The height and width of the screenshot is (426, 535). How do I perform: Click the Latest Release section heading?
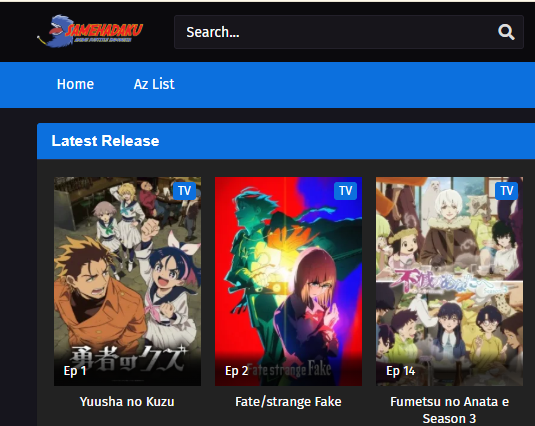pyautogui.click(x=105, y=141)
